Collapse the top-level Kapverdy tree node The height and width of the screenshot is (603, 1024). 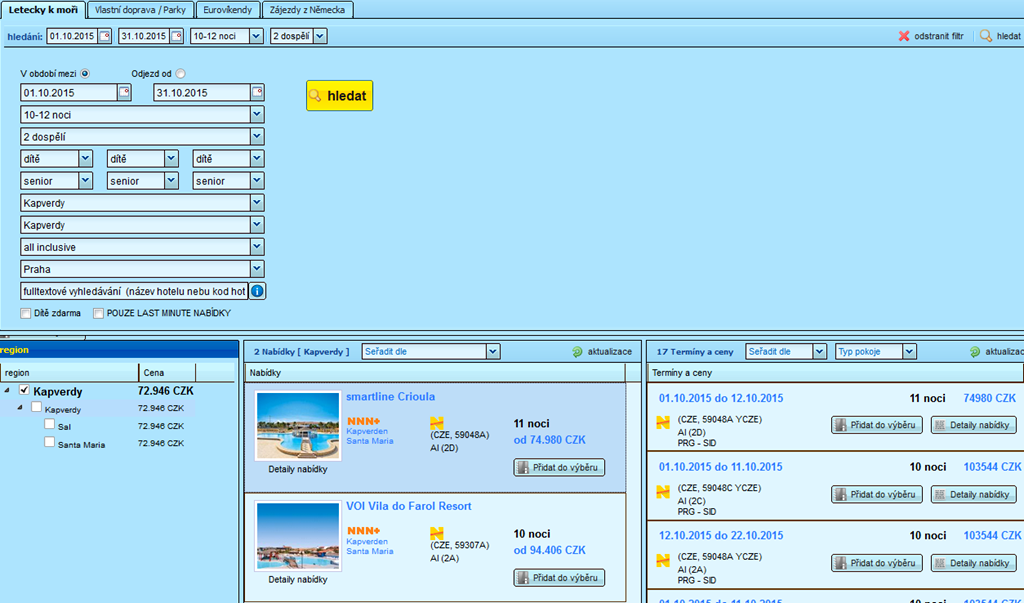(7, 391)
